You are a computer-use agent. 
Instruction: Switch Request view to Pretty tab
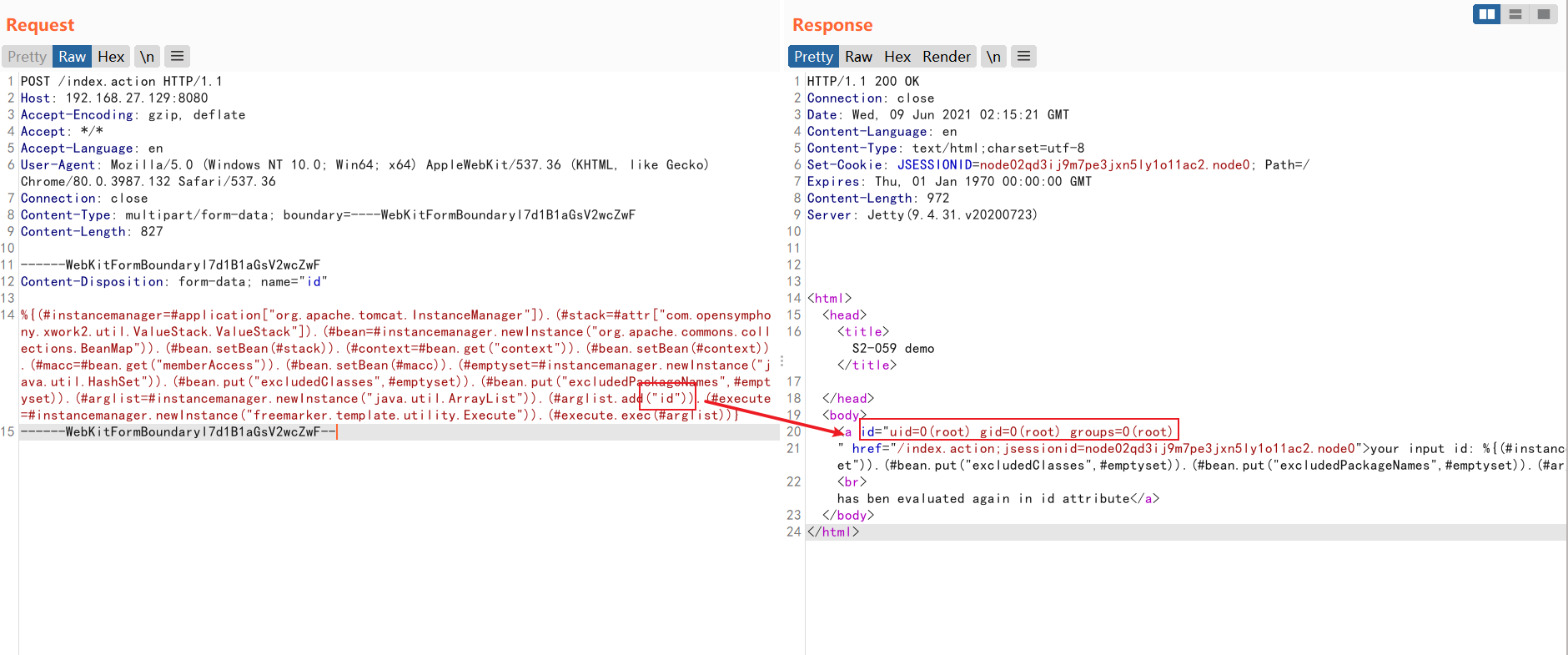27,57
